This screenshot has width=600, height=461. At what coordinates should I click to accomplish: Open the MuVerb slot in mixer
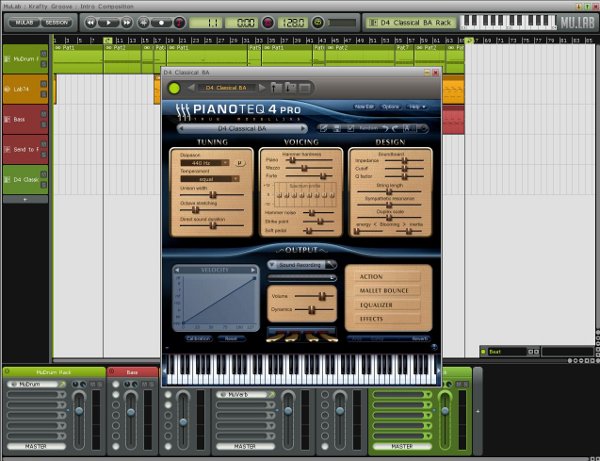(245, 394)
